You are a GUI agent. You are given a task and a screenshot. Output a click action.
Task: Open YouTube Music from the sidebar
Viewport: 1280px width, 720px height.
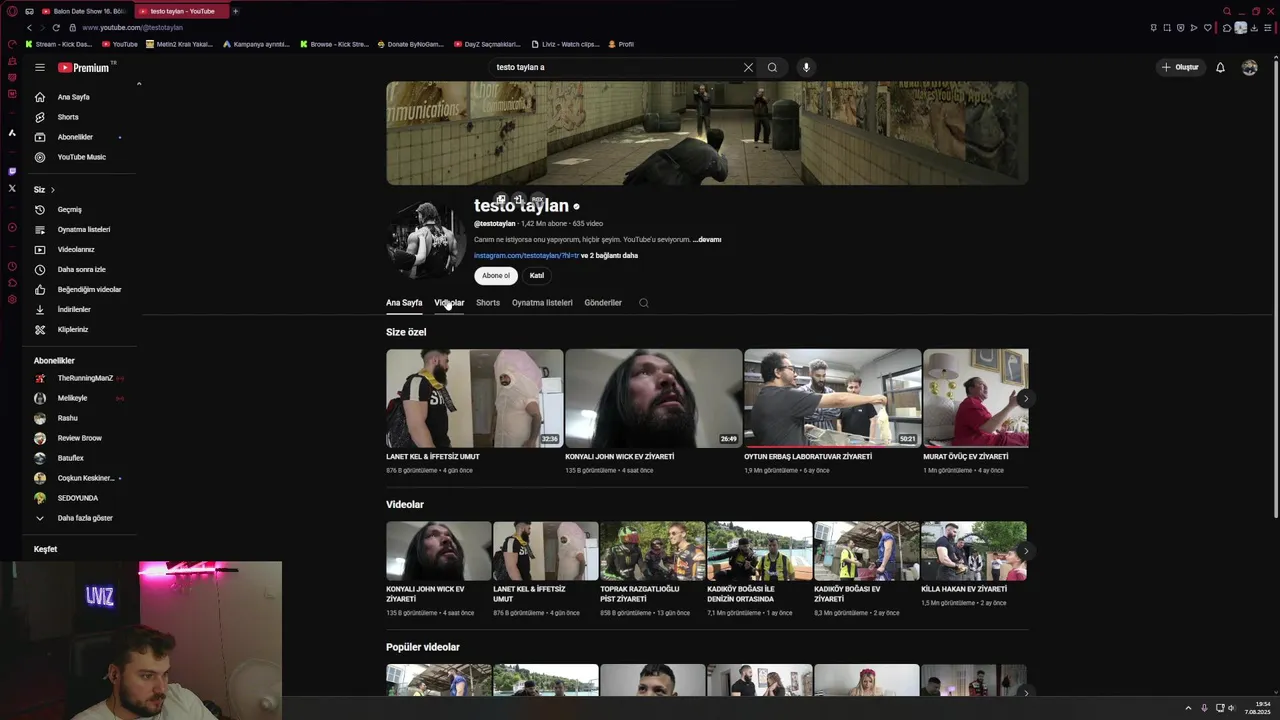[81, 157]
